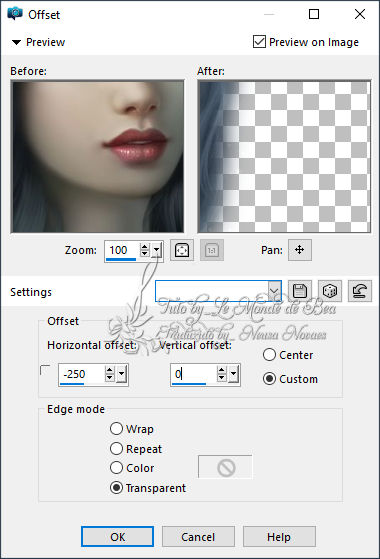Click inside the Horizontal offset field
Viewport: 380px width, 559px height.
[82, 374]
